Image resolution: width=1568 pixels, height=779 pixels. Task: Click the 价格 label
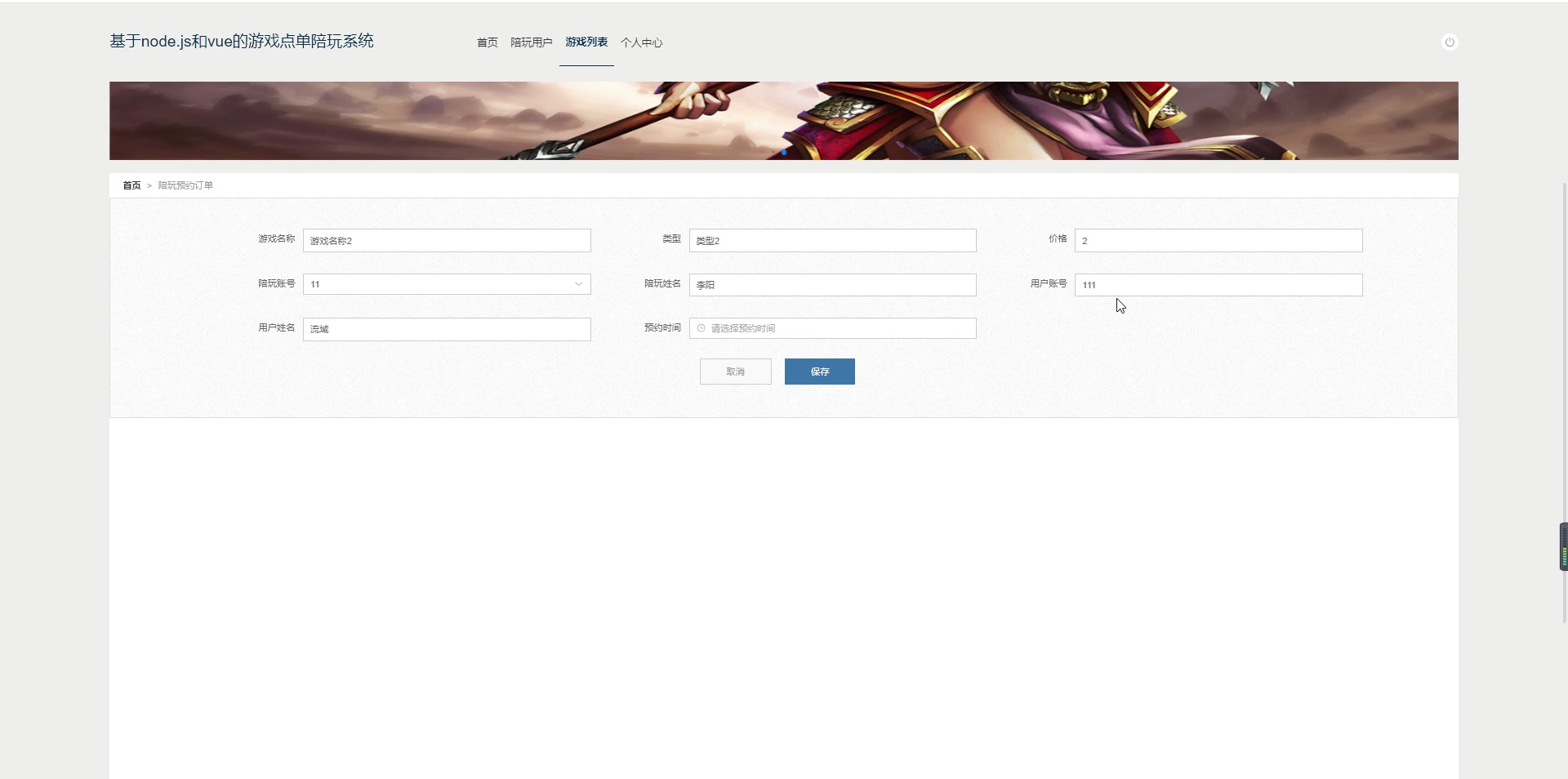pos(1058,238)
